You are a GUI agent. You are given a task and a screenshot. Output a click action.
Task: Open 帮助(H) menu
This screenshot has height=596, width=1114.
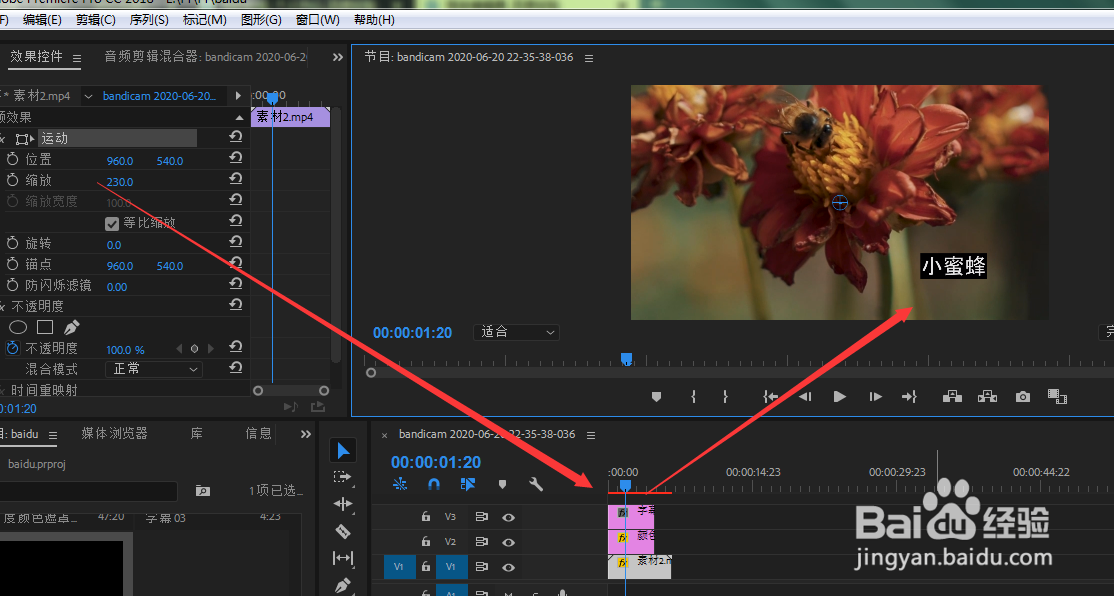point(374,20)
